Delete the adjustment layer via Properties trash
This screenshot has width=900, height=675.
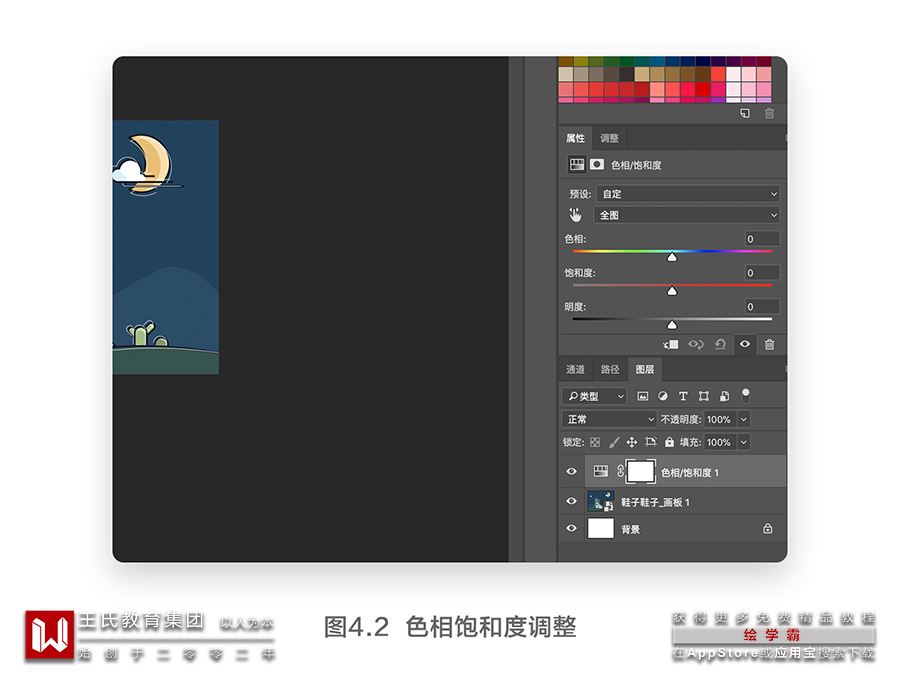click(x=769, y=344)
